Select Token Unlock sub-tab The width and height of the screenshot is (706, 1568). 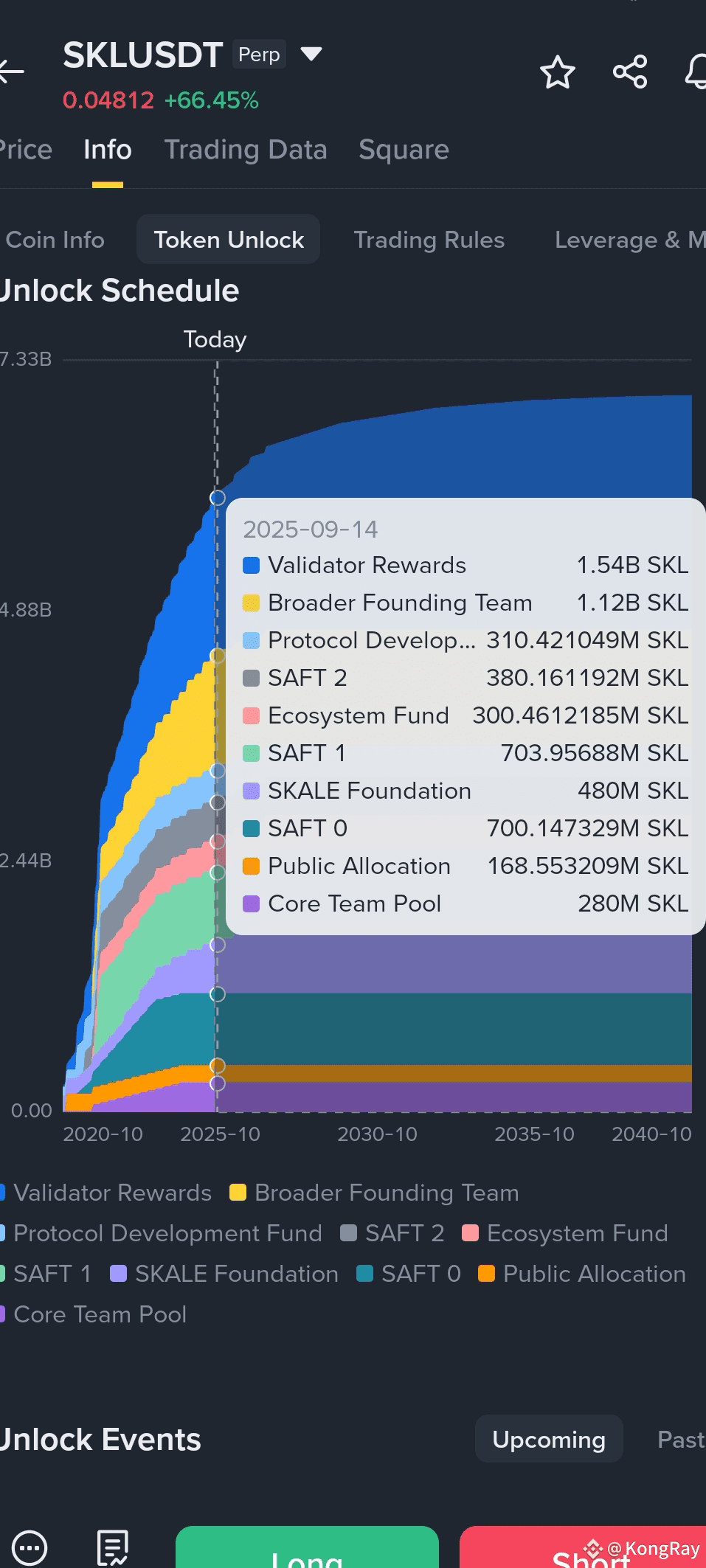229,240
